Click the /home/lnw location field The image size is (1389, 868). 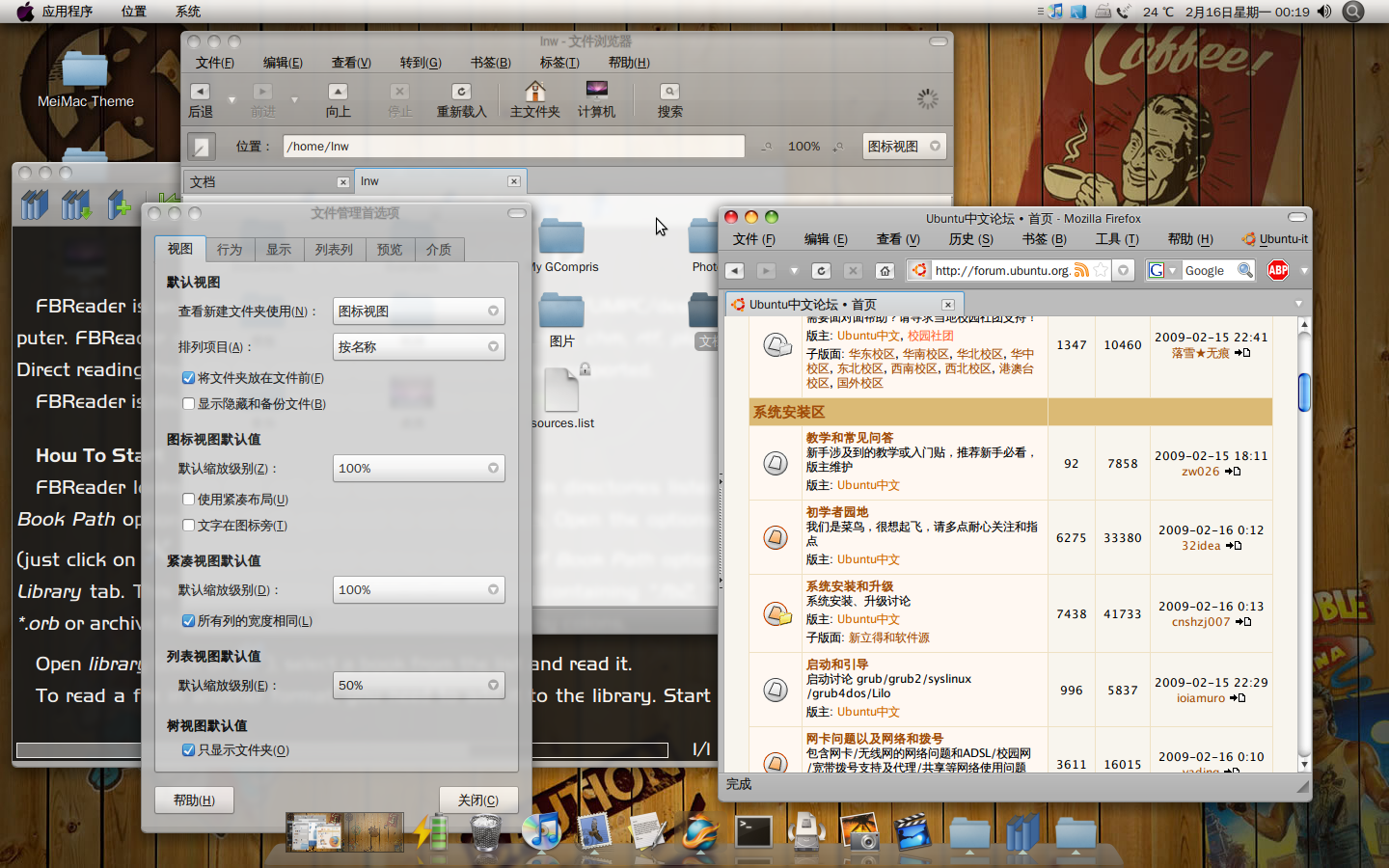(x=514, y=147)
